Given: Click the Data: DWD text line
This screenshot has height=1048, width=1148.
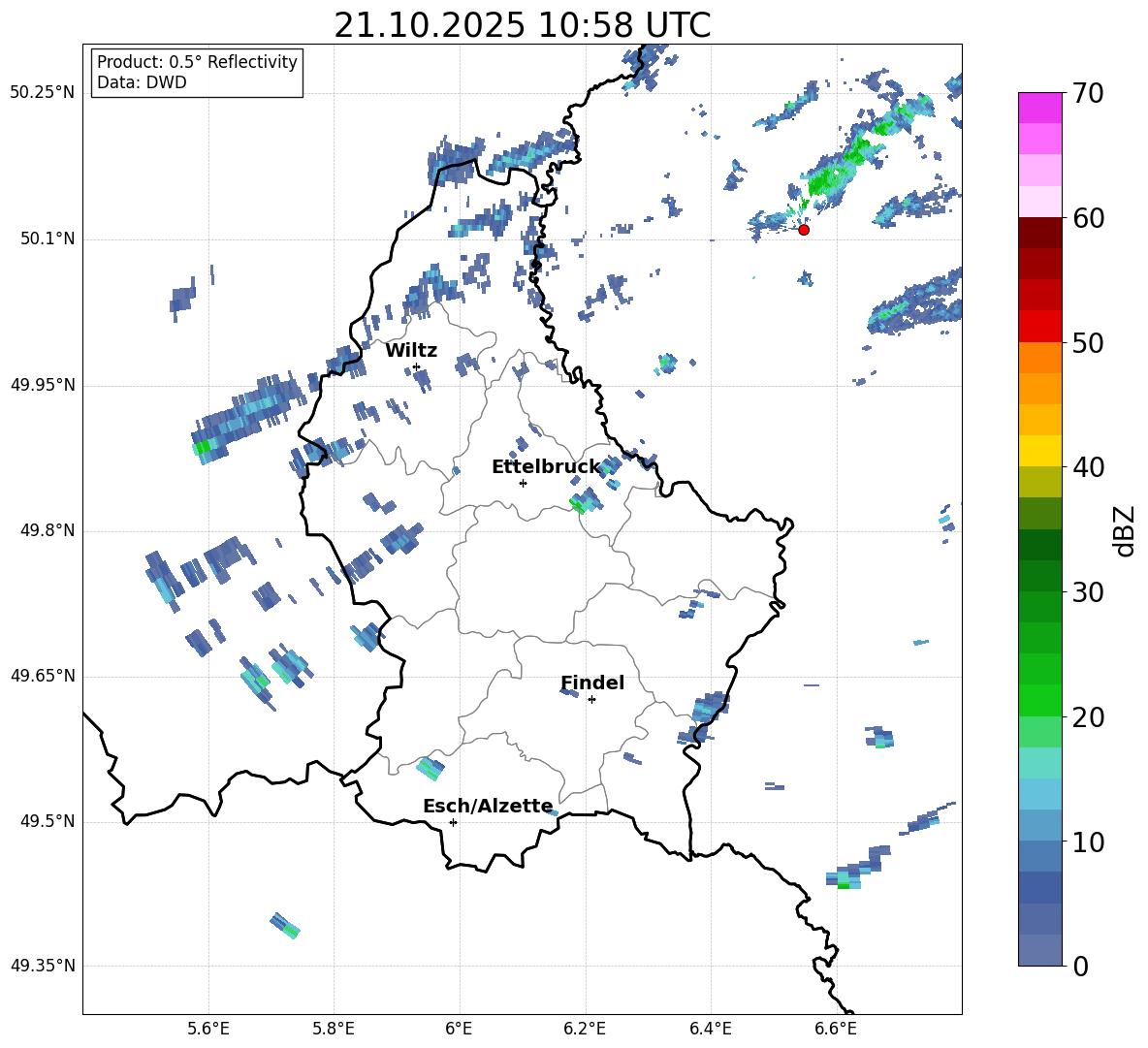Looking at the screenshot, I should (142, 82).
